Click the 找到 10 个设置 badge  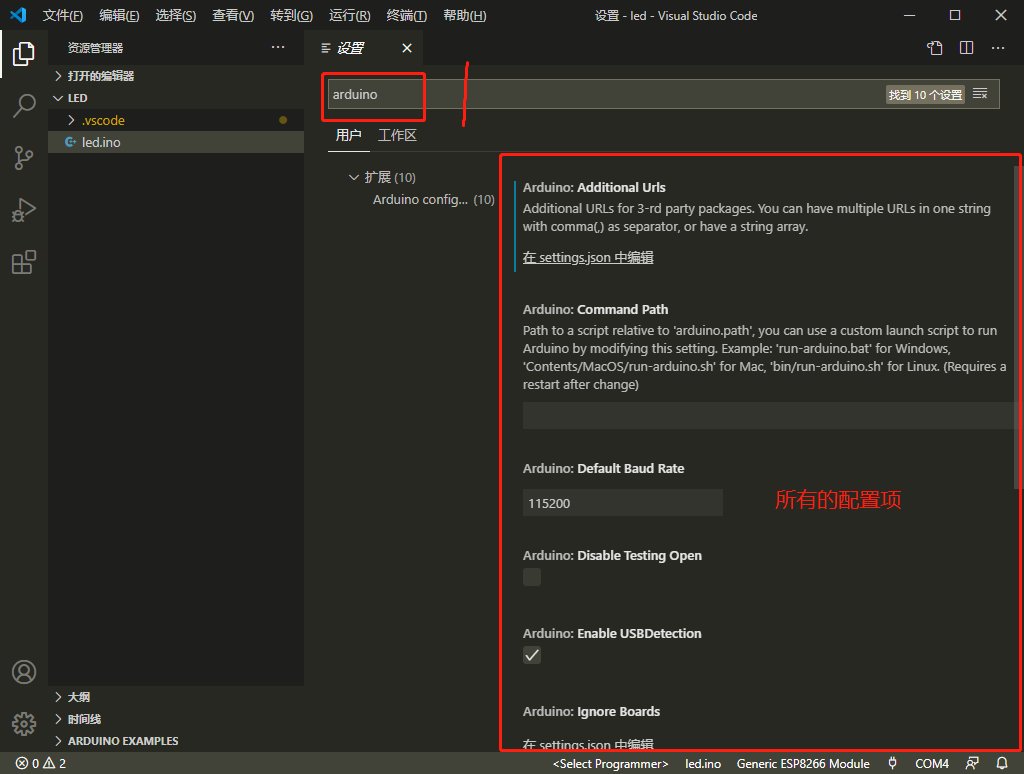pos(925,95)
